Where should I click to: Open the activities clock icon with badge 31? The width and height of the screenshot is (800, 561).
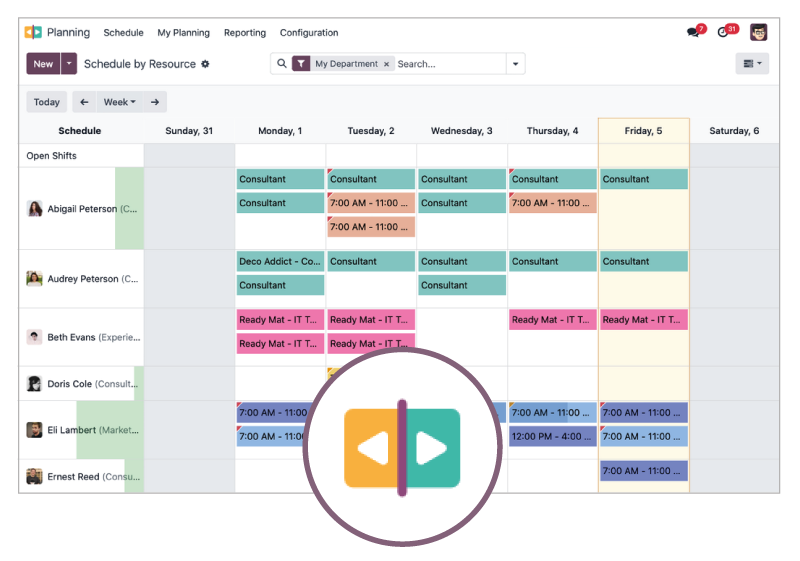(x=724, y=32)
